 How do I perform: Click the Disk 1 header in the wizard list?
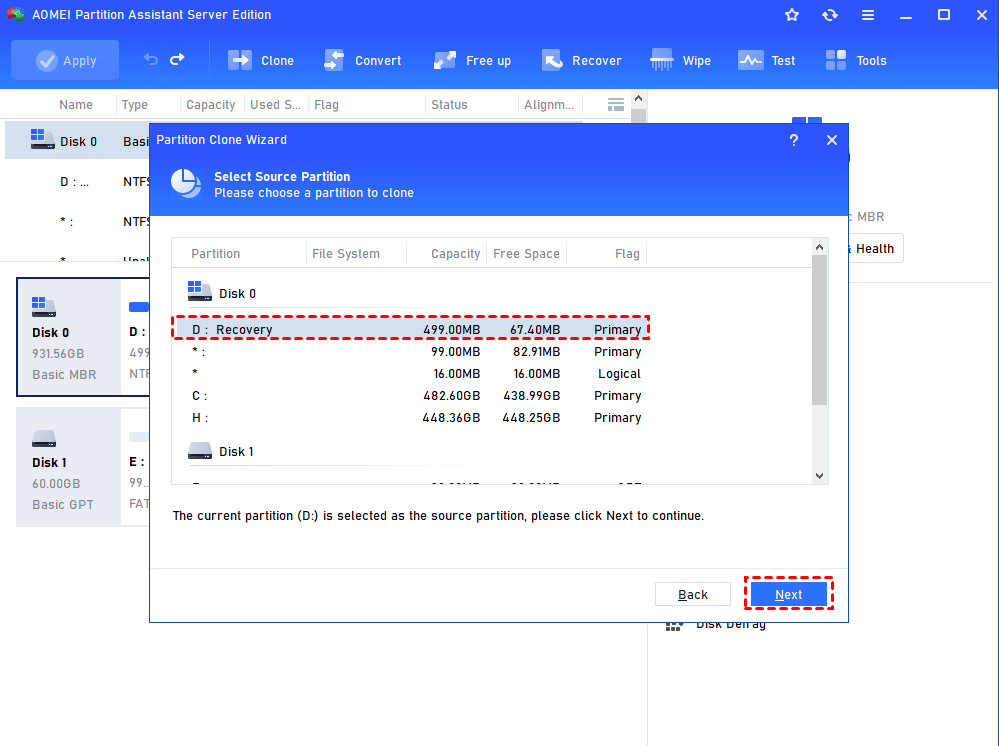coord(220,451)
